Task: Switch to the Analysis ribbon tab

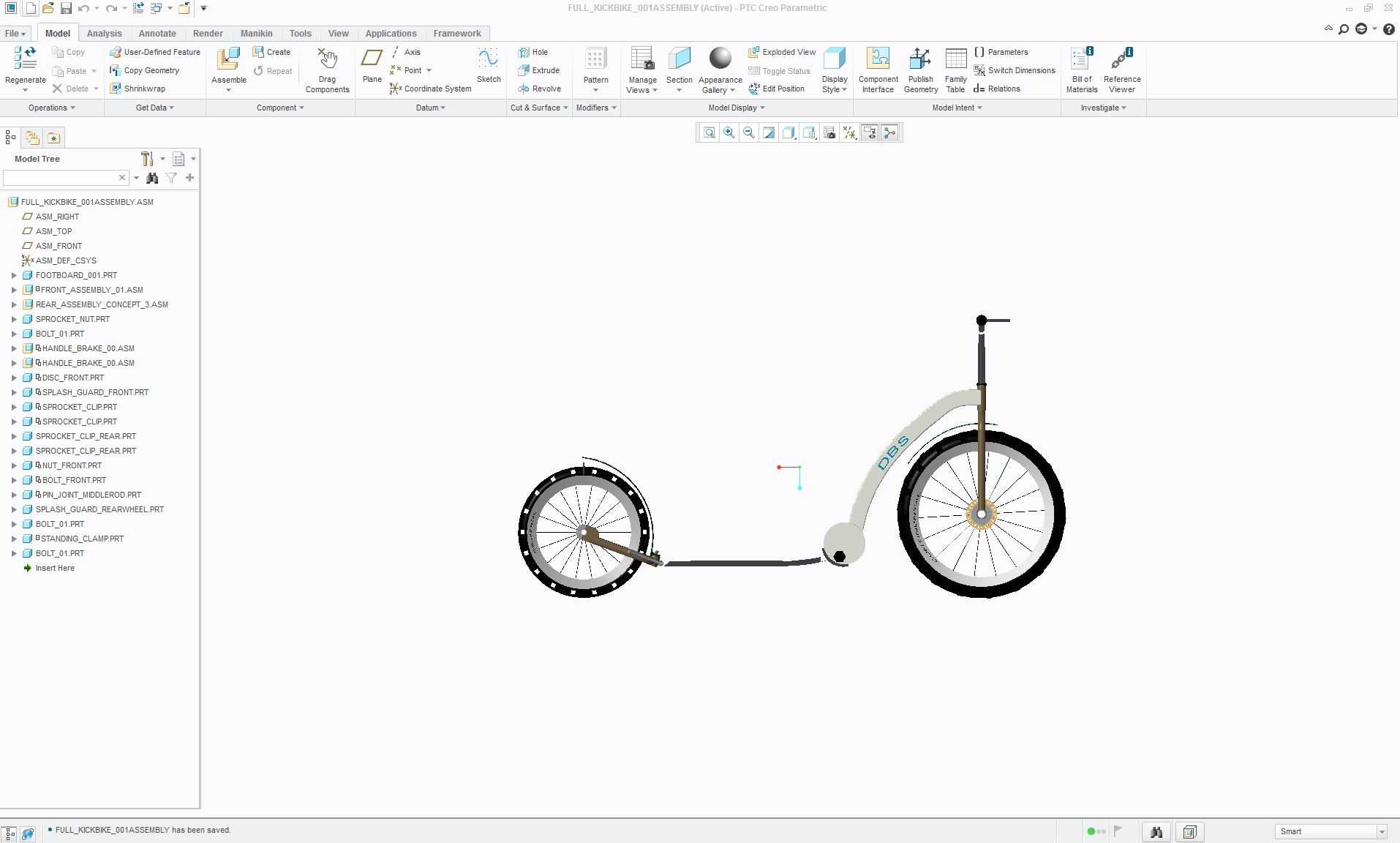Action: coord(104,34)
